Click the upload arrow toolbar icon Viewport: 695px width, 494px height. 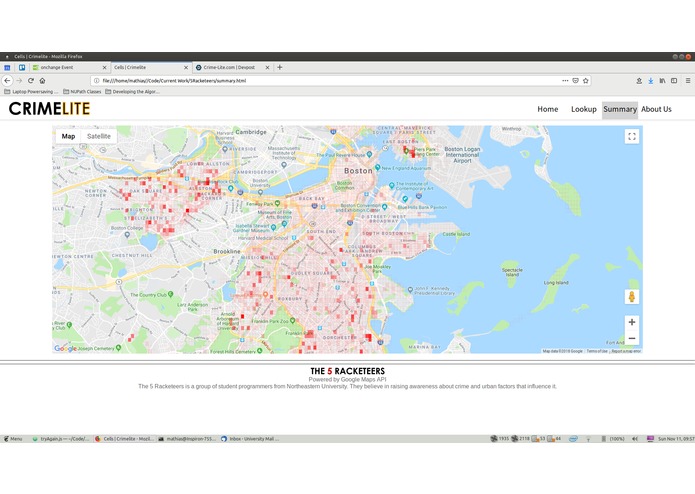click(639, 81)
